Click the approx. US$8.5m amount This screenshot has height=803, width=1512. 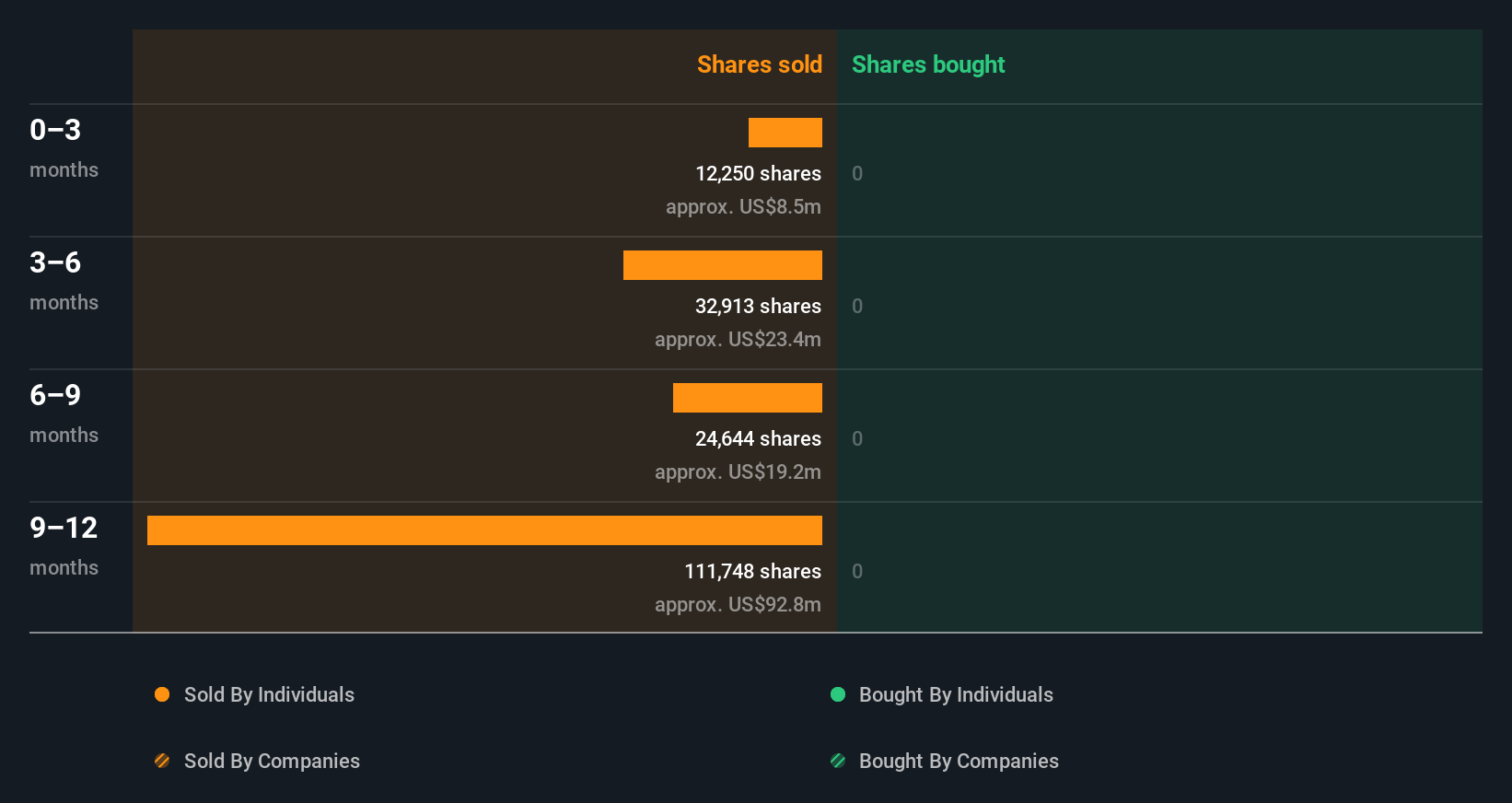pyautogui.click(x=743, y=206)
